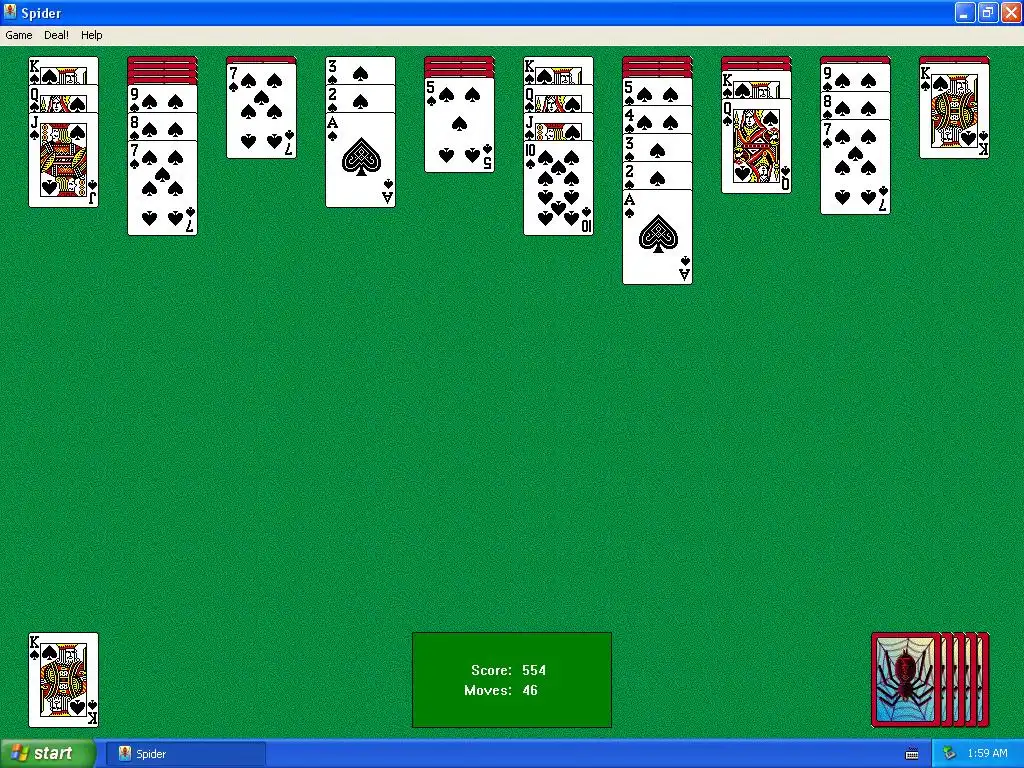Click the tray icon next to the clock
This screenshot has width=1024, height=768.
pos(949,754)
